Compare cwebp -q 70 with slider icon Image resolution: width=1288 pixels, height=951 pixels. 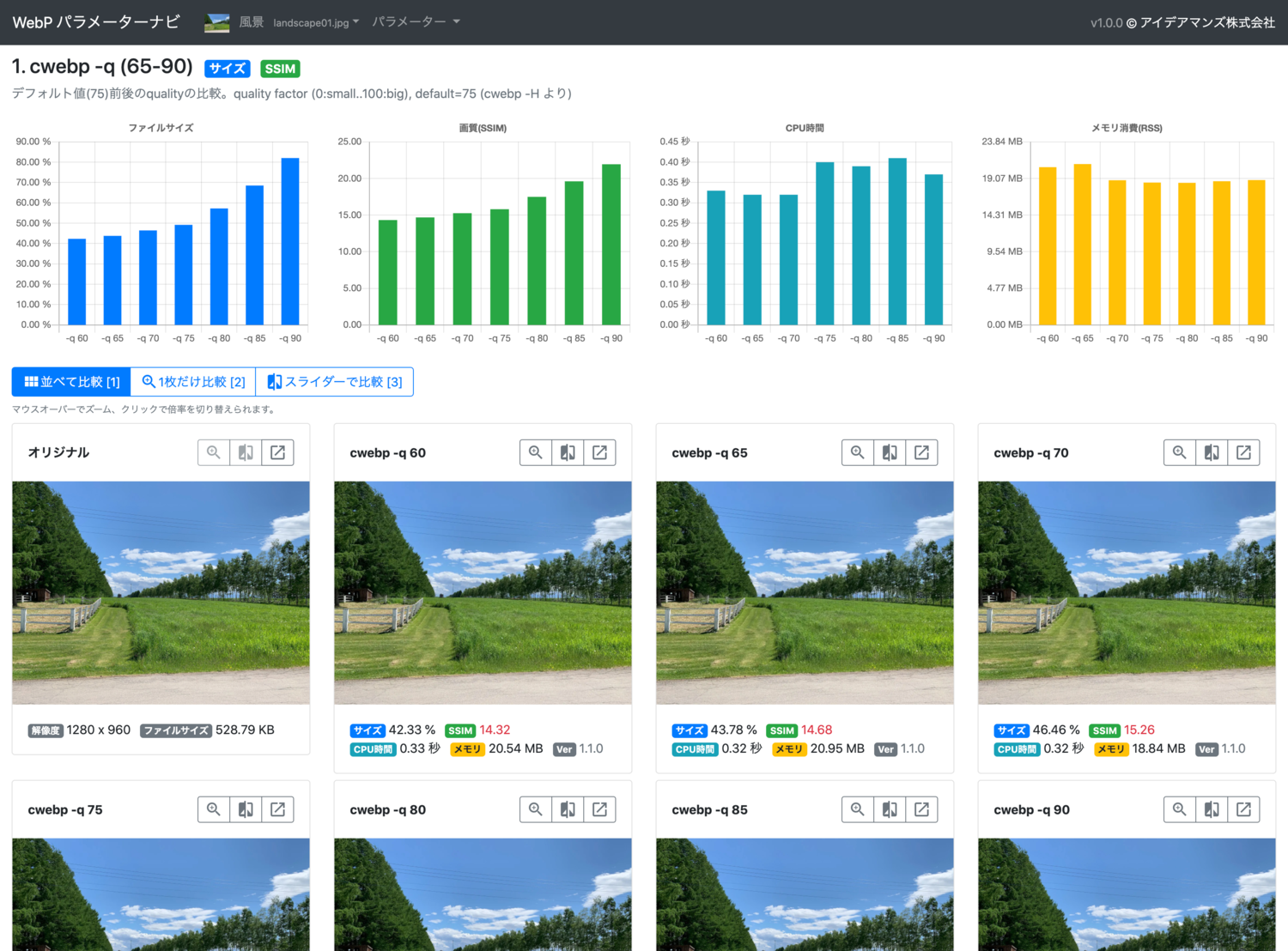coord(1212,452)
